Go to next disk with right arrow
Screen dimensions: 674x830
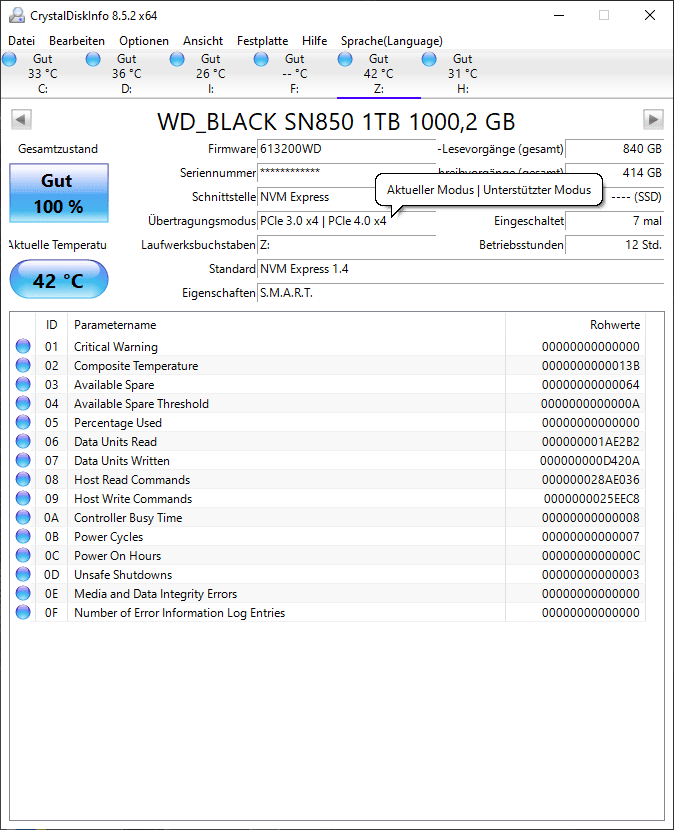(653, 119)
